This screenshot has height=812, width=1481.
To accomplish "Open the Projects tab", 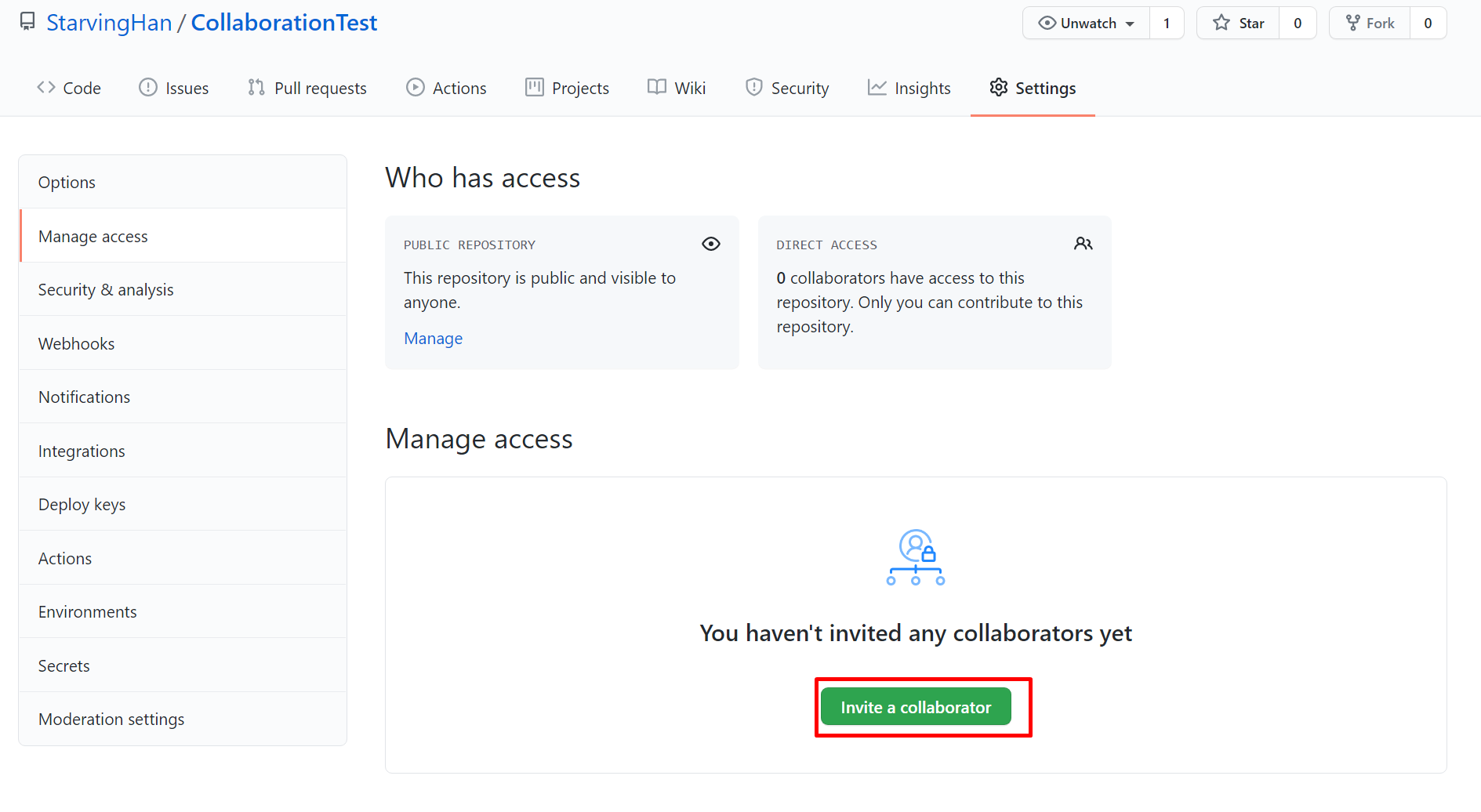I will [568, 88].
